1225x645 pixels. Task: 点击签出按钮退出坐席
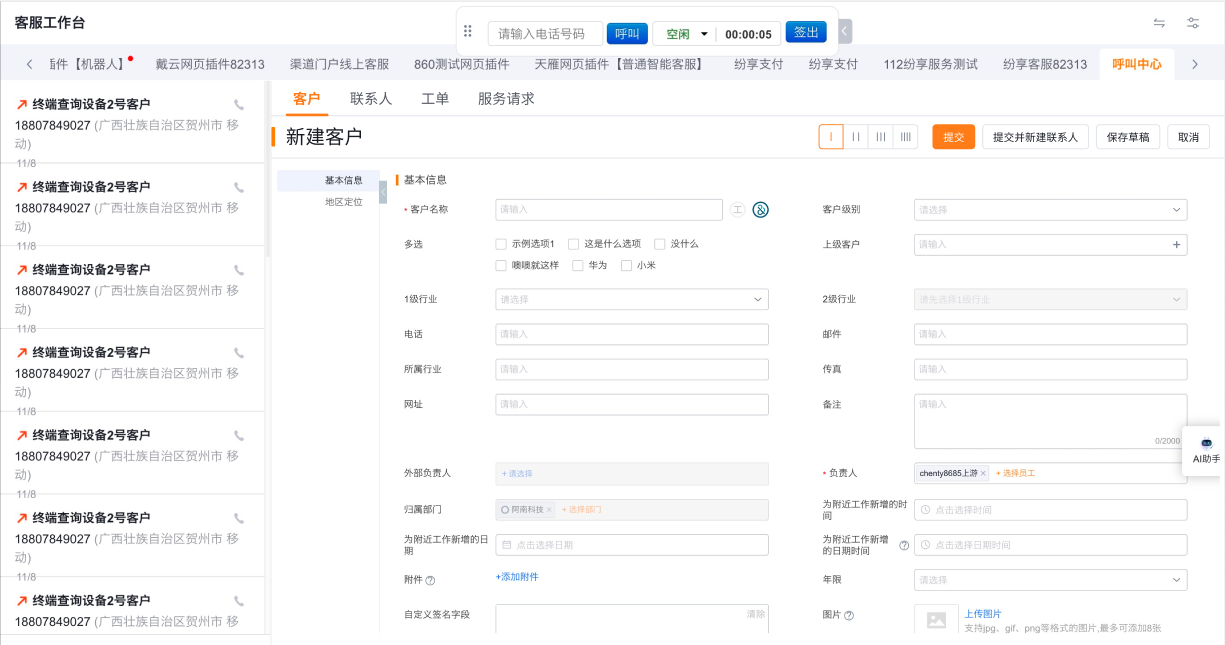[x=806, y=32]
